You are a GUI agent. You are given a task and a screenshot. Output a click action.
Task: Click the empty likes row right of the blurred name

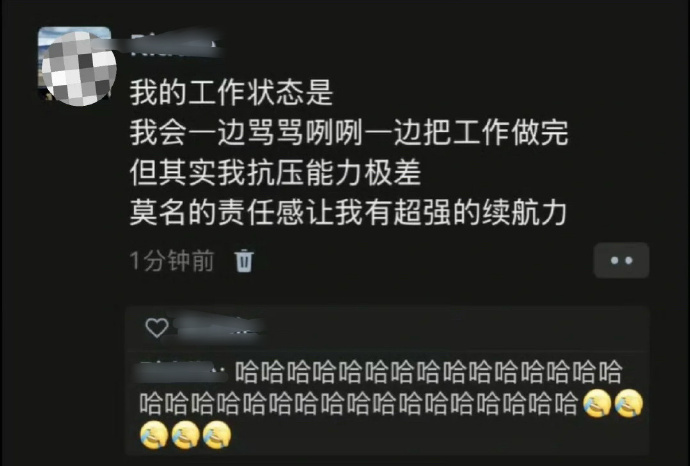(457, 328)
